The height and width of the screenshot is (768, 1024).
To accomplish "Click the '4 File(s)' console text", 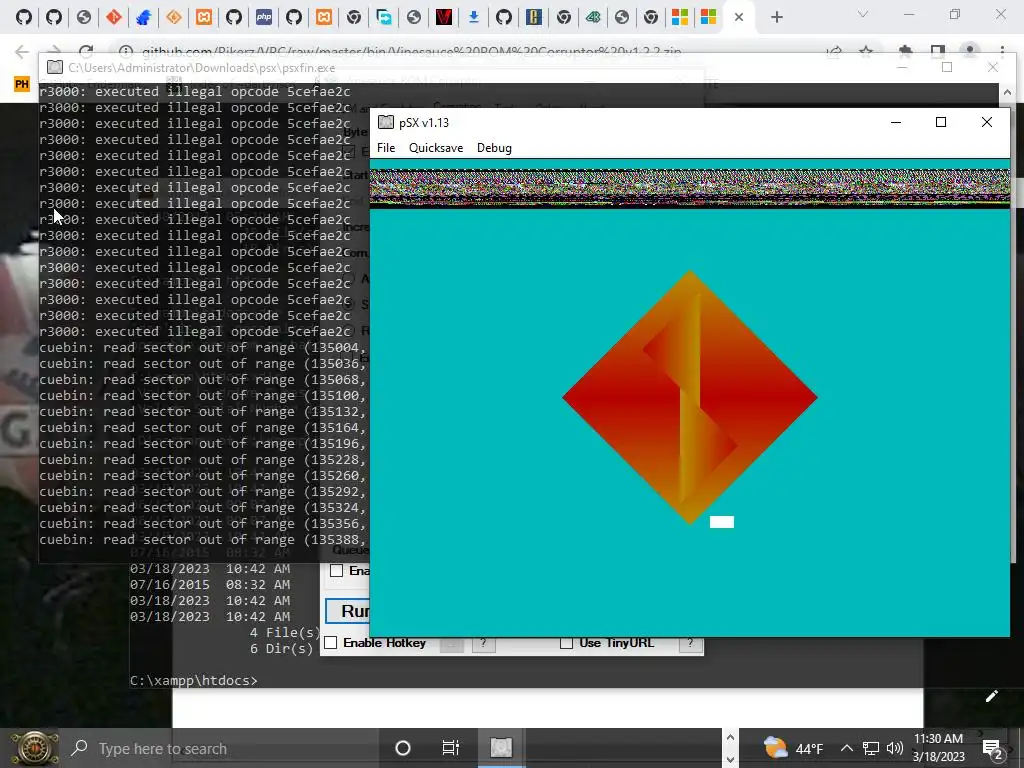I will point(284,632).
